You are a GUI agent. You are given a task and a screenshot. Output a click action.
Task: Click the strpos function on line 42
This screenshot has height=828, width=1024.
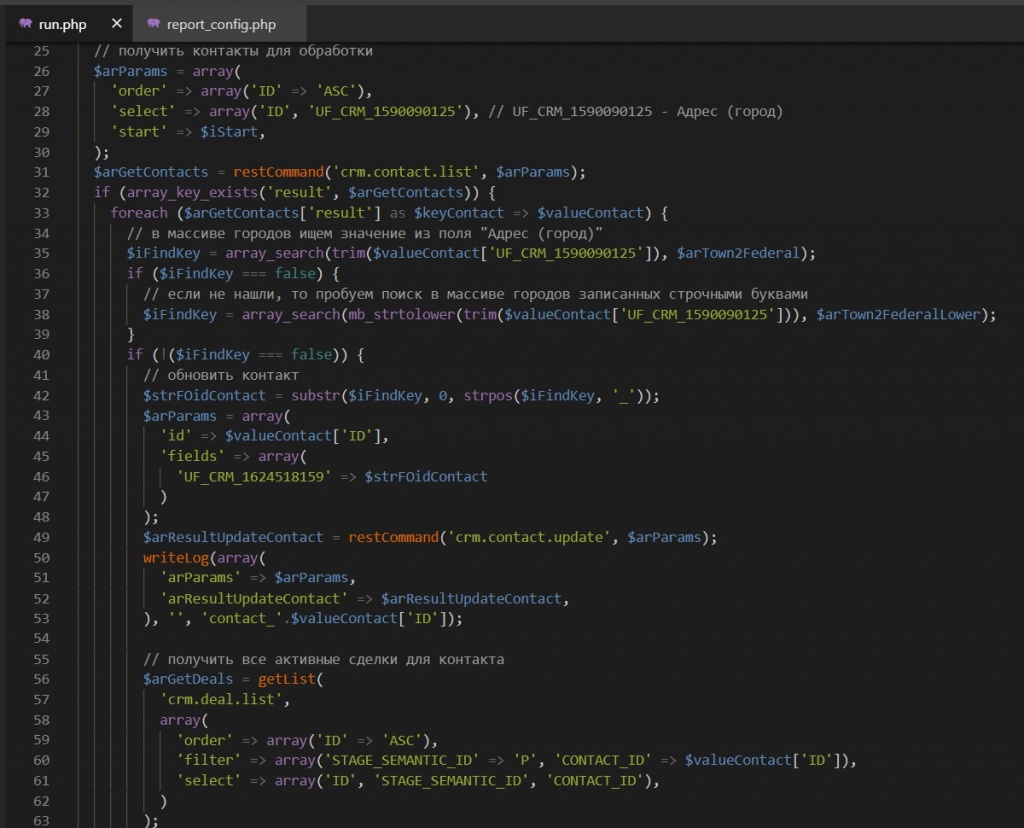click(x=488, y=396)
